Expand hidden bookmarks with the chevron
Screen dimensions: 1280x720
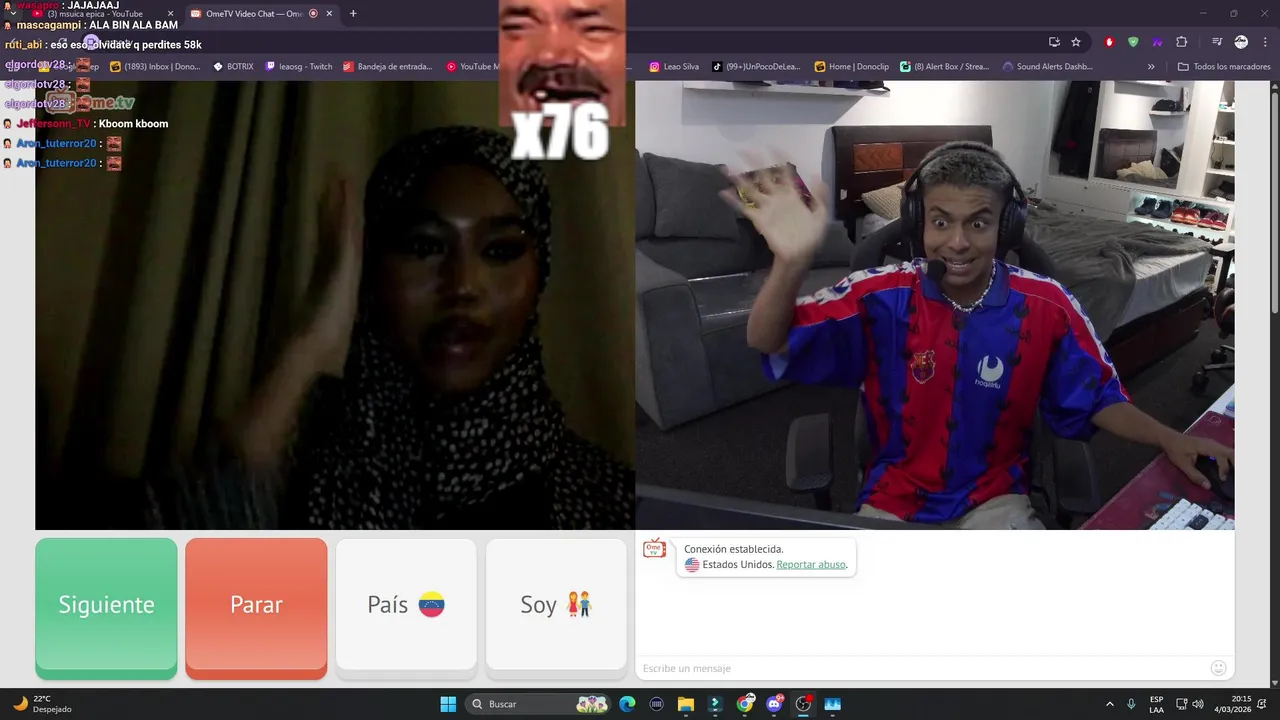tap(1151, 67)
